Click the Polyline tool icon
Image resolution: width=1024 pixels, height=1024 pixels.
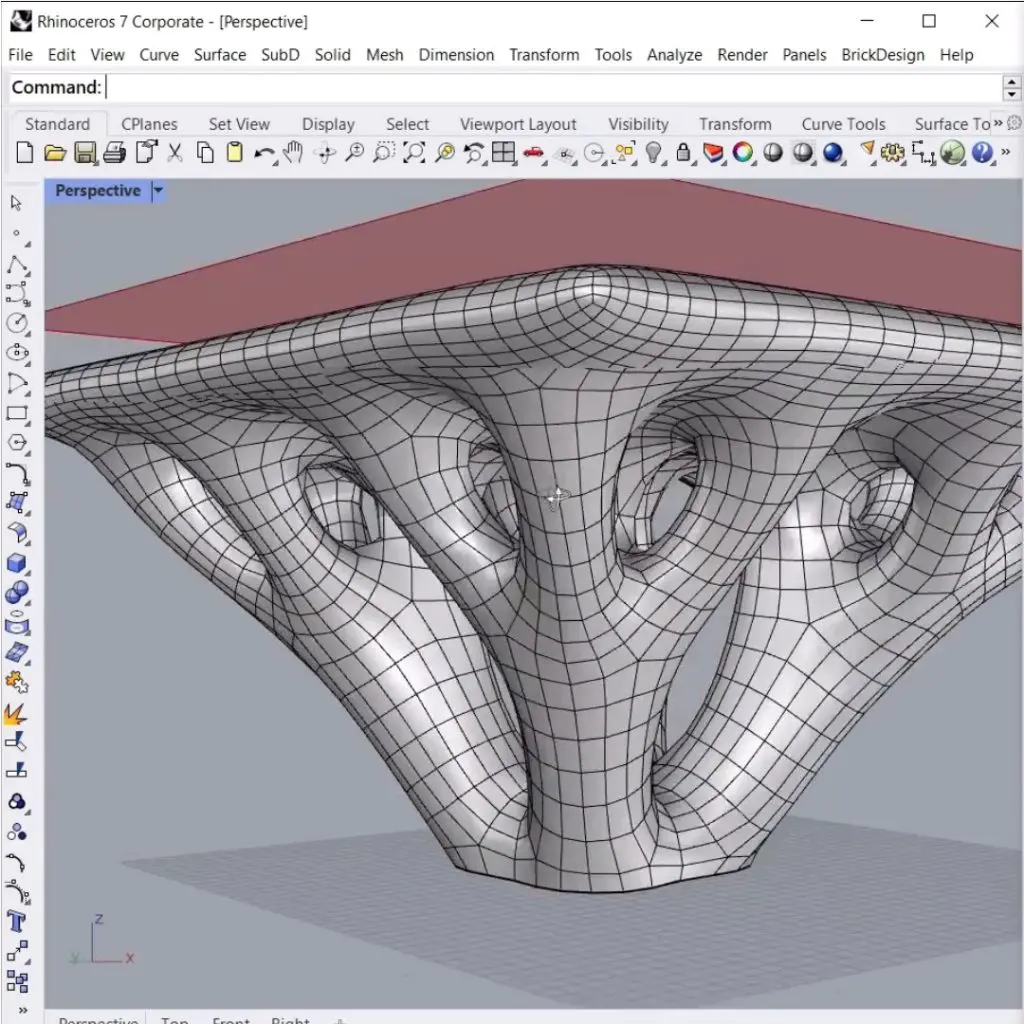[x=17, y=265]
